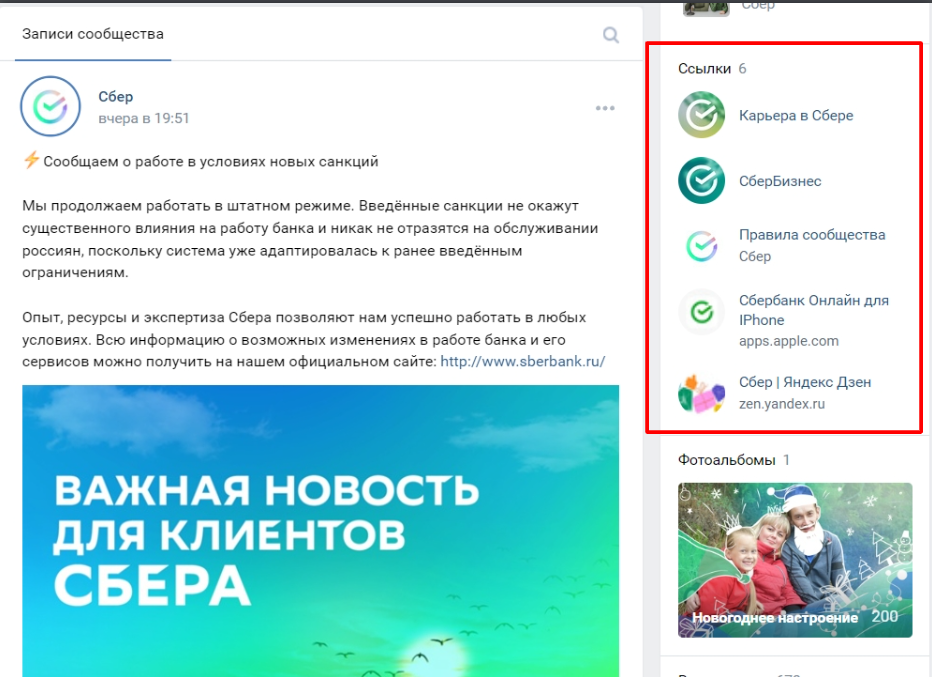
Task: Open the post options via the ellipsis
Action: [x=604, y=106]
